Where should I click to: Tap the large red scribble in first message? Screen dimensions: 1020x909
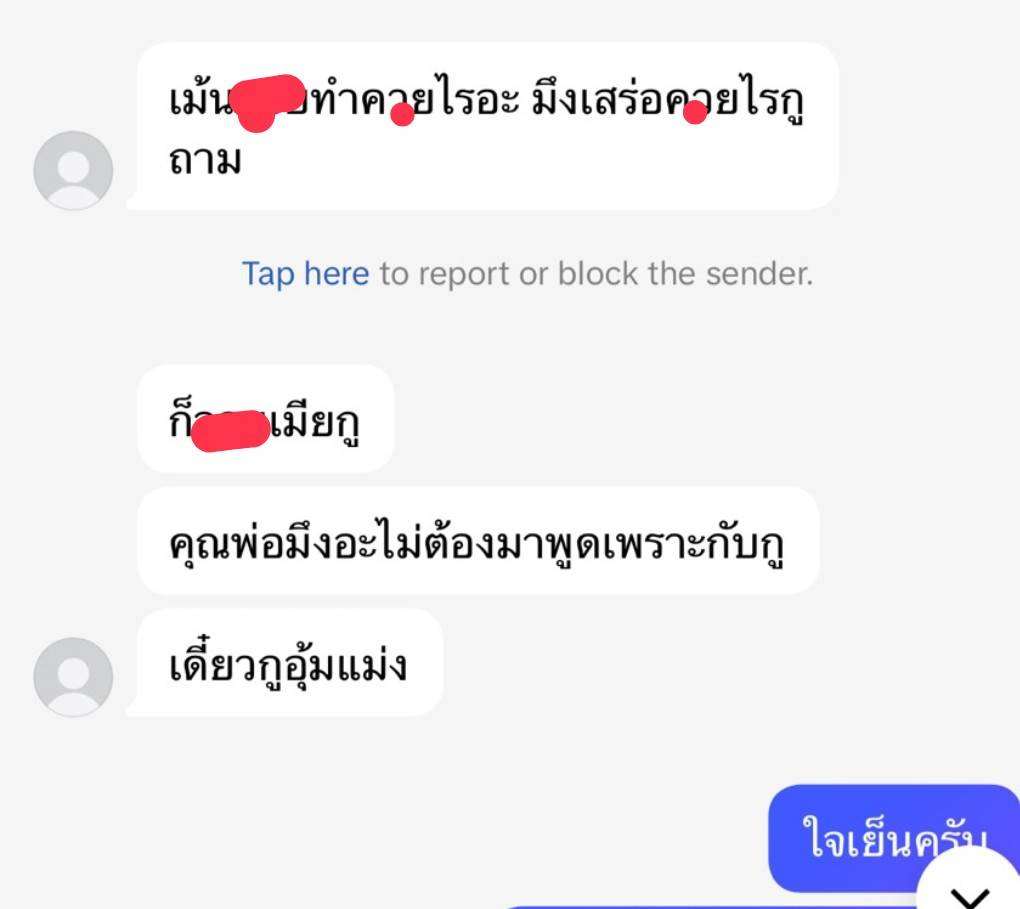(x=269, y=102)
